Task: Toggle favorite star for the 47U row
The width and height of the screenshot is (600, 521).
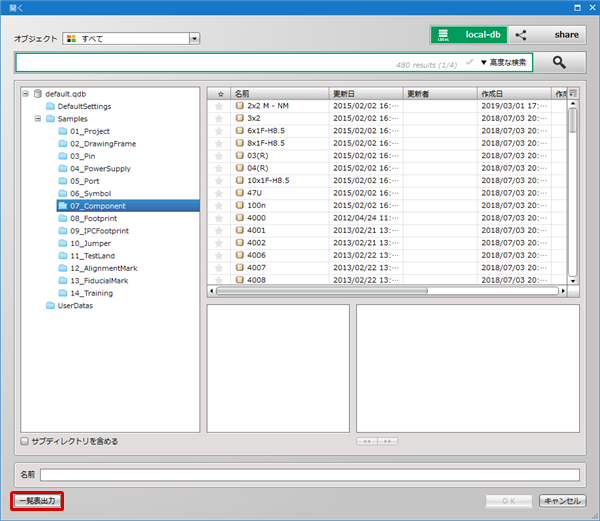Action: pos(218,193)
